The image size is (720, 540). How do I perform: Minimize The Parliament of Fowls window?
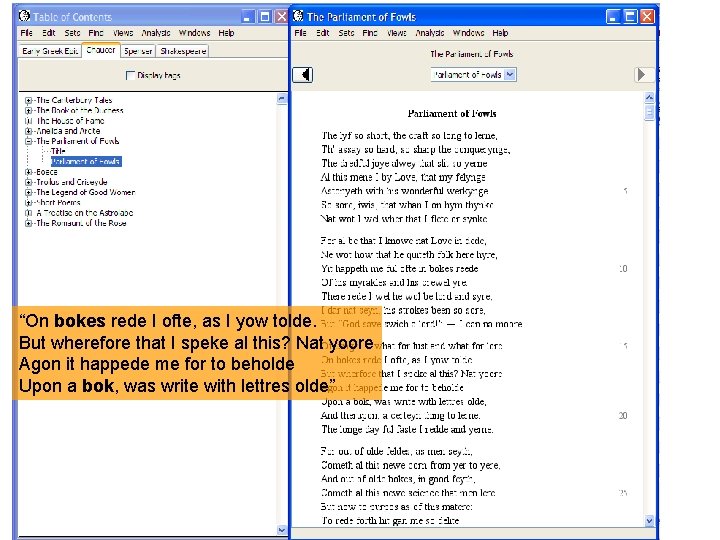[x=613, y=17]
